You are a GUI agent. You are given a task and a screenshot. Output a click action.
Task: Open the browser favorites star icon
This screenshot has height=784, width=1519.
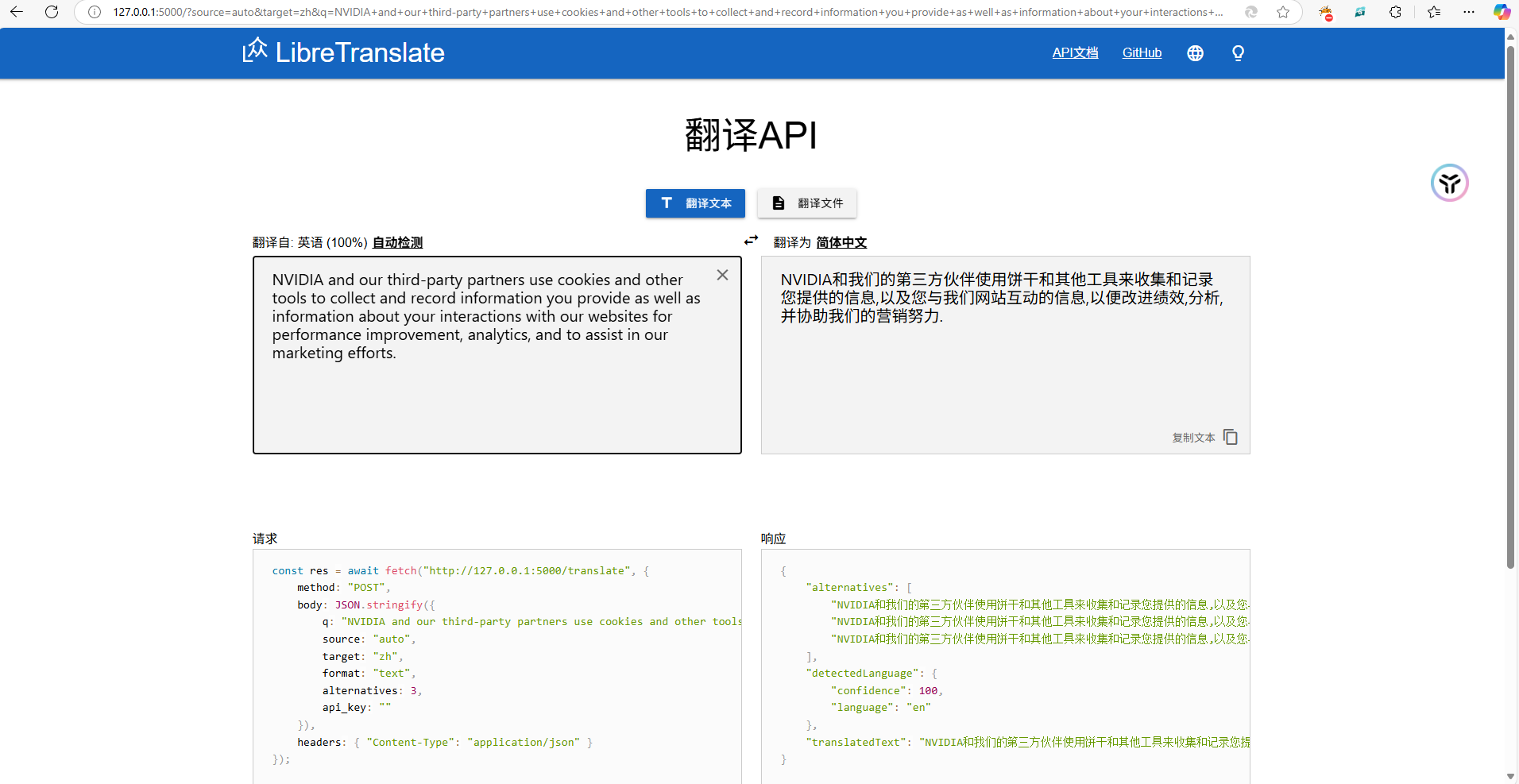(x=1282, y=12)
